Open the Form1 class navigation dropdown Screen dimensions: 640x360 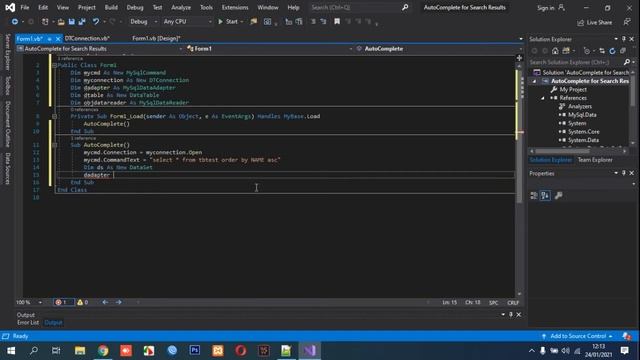click(x=269, y=49)
